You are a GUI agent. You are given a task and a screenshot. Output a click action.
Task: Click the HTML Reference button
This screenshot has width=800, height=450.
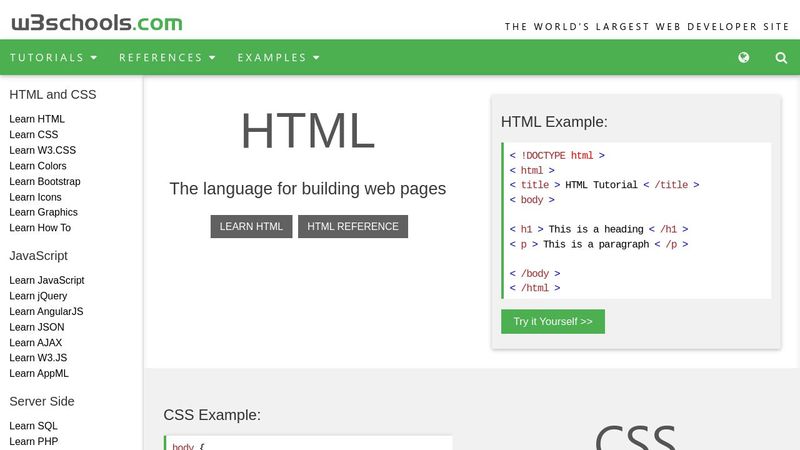pos(353,226)
